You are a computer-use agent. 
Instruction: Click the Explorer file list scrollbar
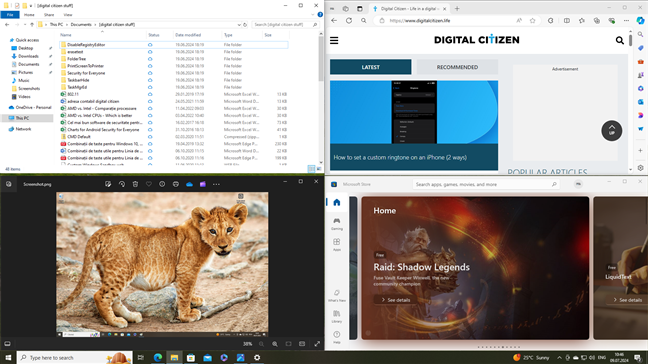coord(321,60)
